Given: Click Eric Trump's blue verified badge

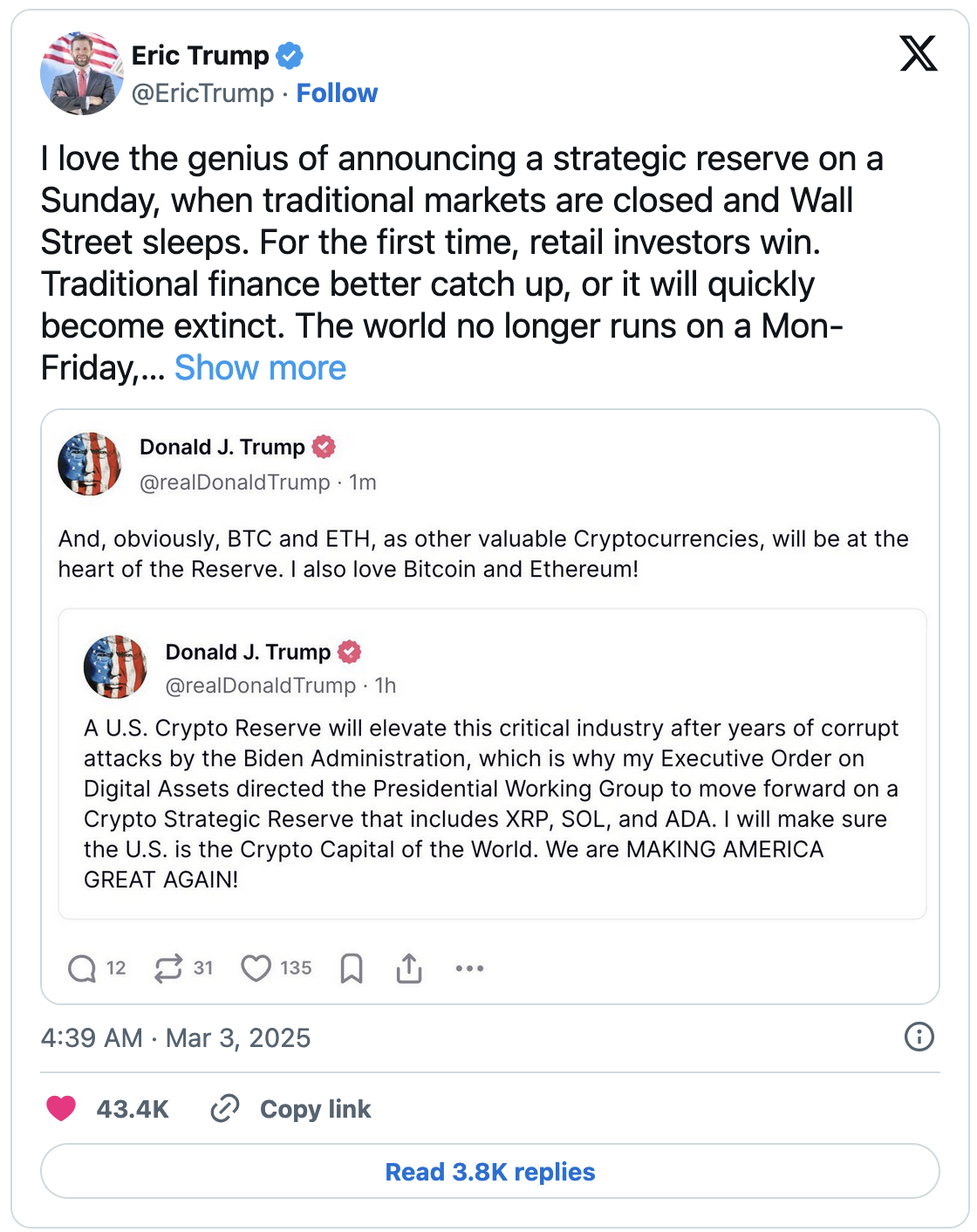Looking at the screenshot, I should (290, 56).
